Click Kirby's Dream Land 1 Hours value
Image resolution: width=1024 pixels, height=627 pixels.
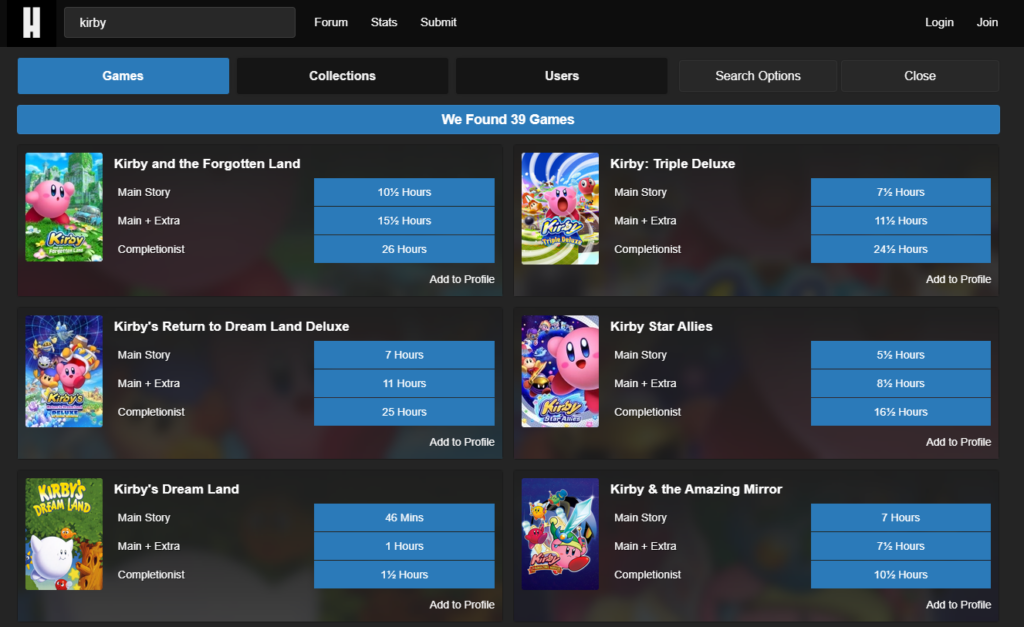[404, 546]
